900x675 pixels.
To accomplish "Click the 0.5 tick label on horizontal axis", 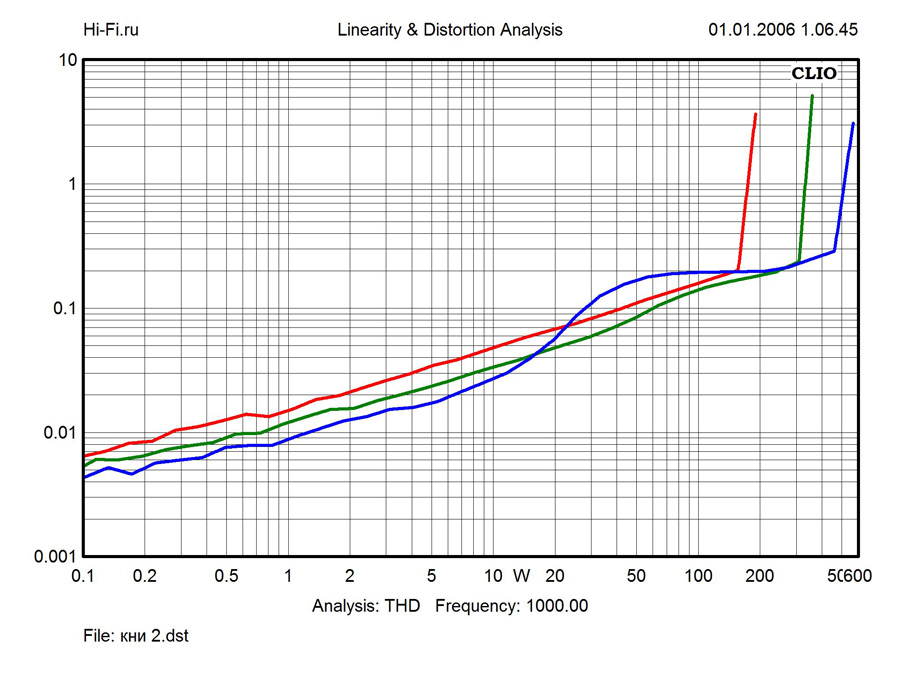I will coord(226,576).
